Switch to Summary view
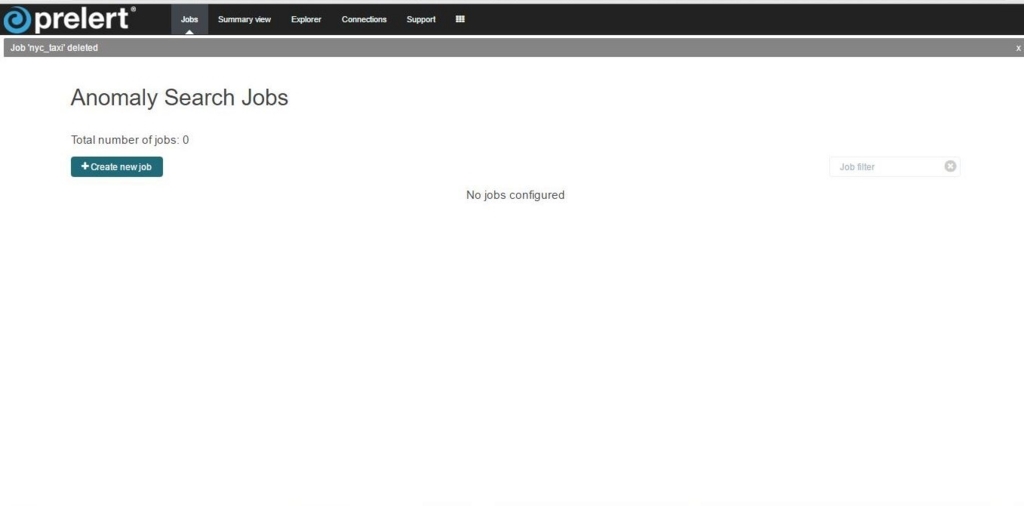 [244, 20]
